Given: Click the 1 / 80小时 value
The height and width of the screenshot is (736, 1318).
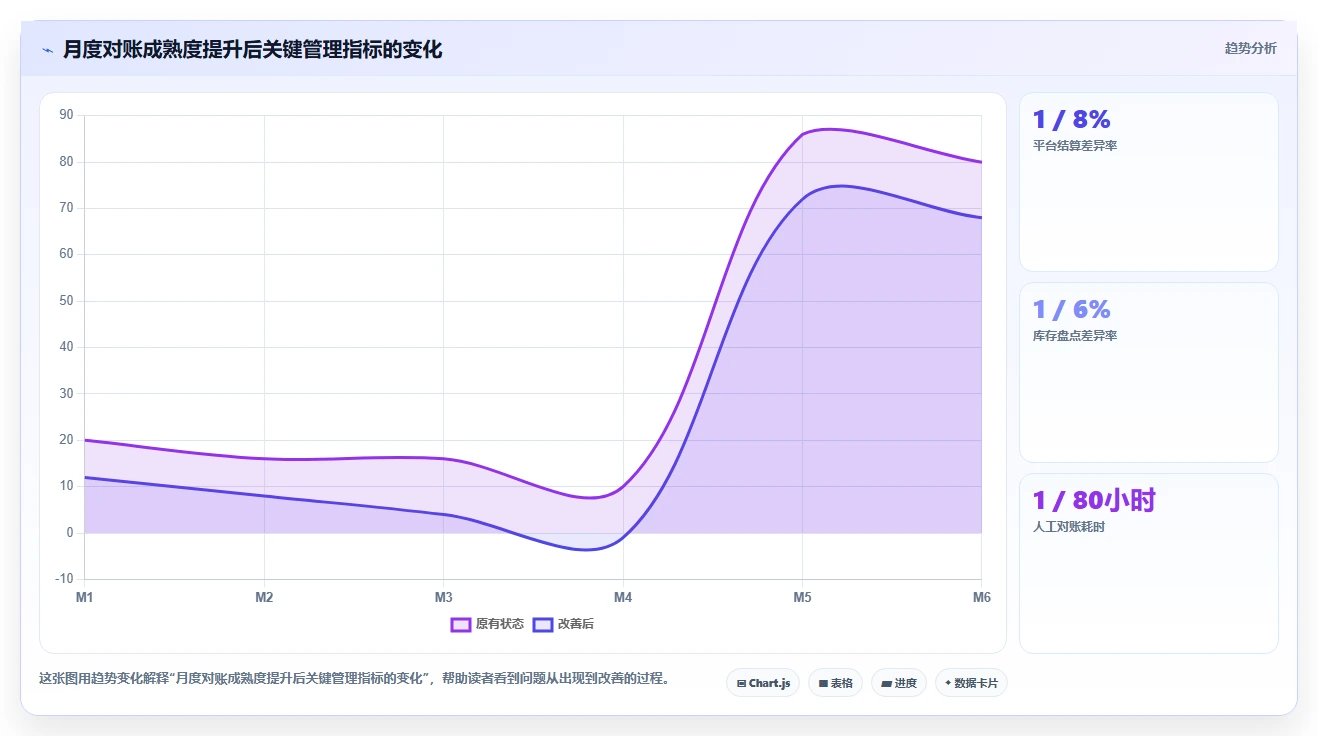Looking at the screenshot, I should [1094, 500].
